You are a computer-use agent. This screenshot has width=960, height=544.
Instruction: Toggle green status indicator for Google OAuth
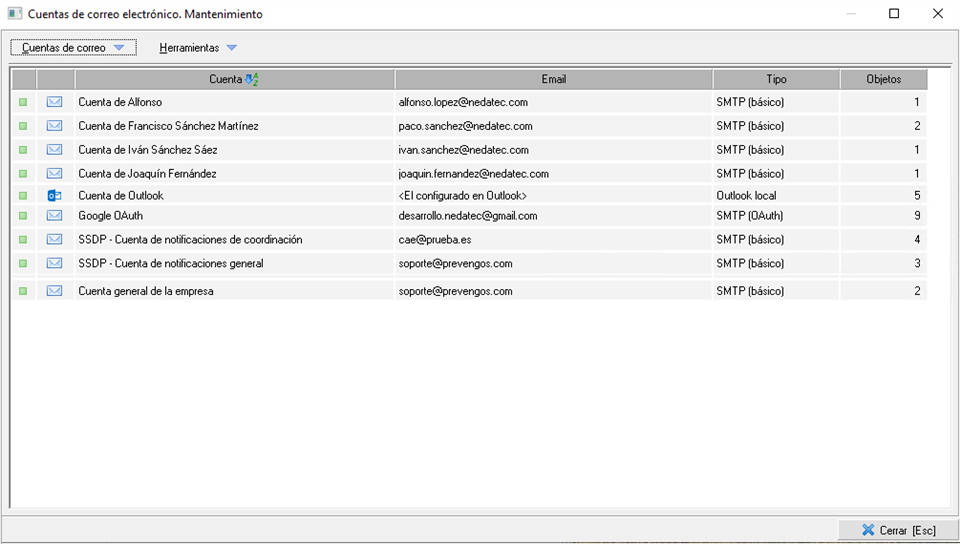point(23,216)
